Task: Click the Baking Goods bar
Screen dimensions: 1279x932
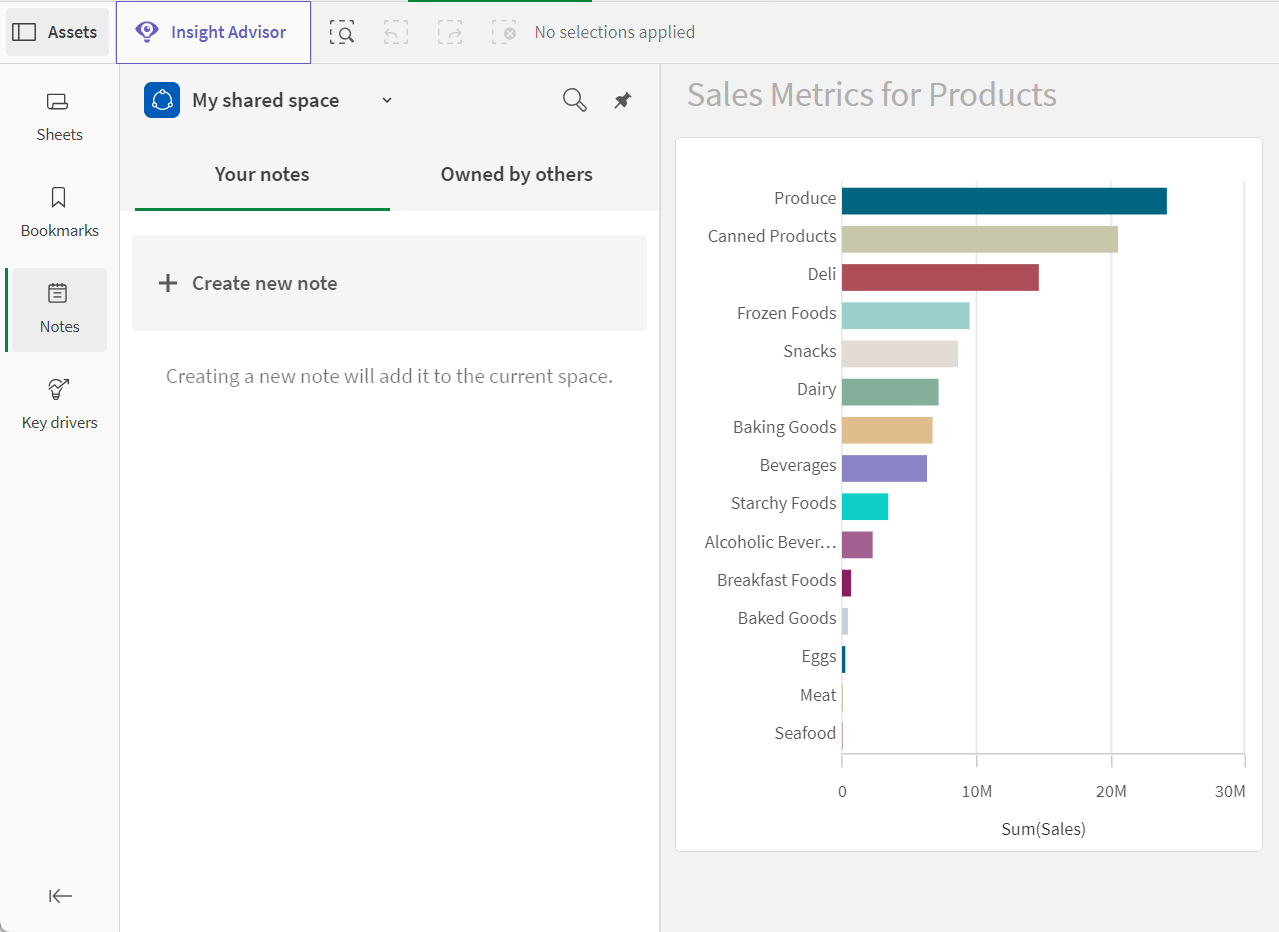Action: (x=887, y=430)
